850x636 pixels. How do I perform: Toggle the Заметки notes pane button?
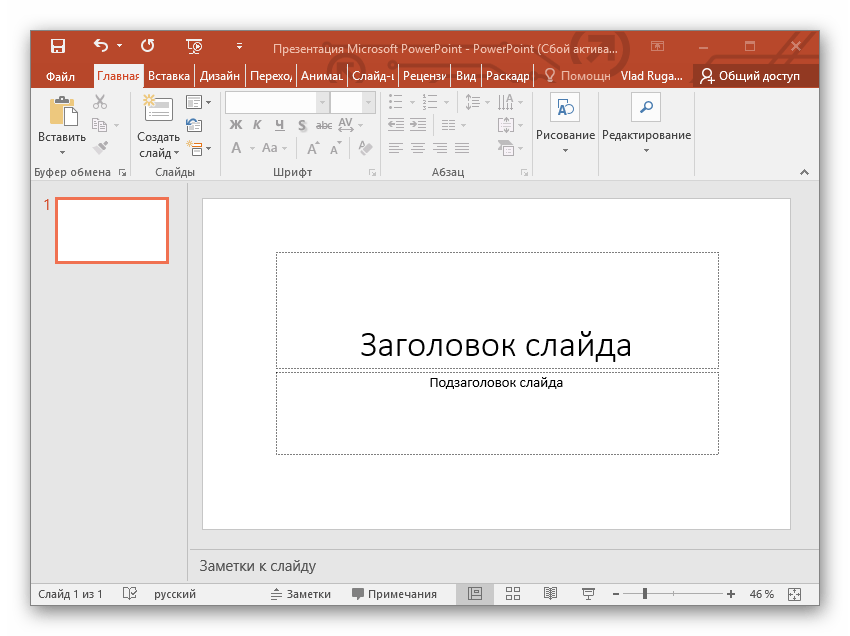pyautogui.click(x=301, y=594)
